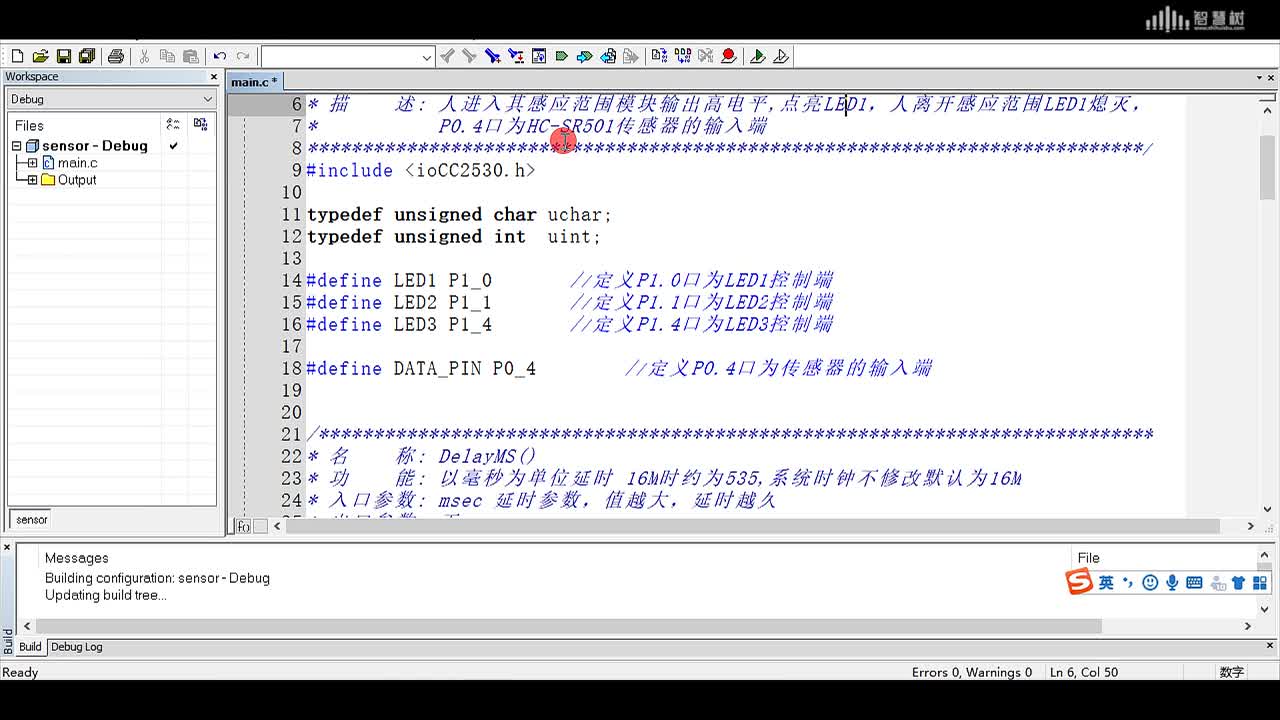Create a new document from toolbar

(x=17, y=56)
